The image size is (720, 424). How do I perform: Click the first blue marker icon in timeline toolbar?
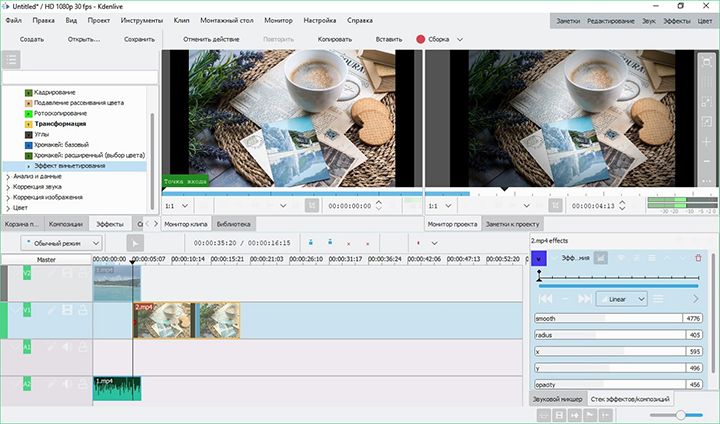click(x=311, y=243)
